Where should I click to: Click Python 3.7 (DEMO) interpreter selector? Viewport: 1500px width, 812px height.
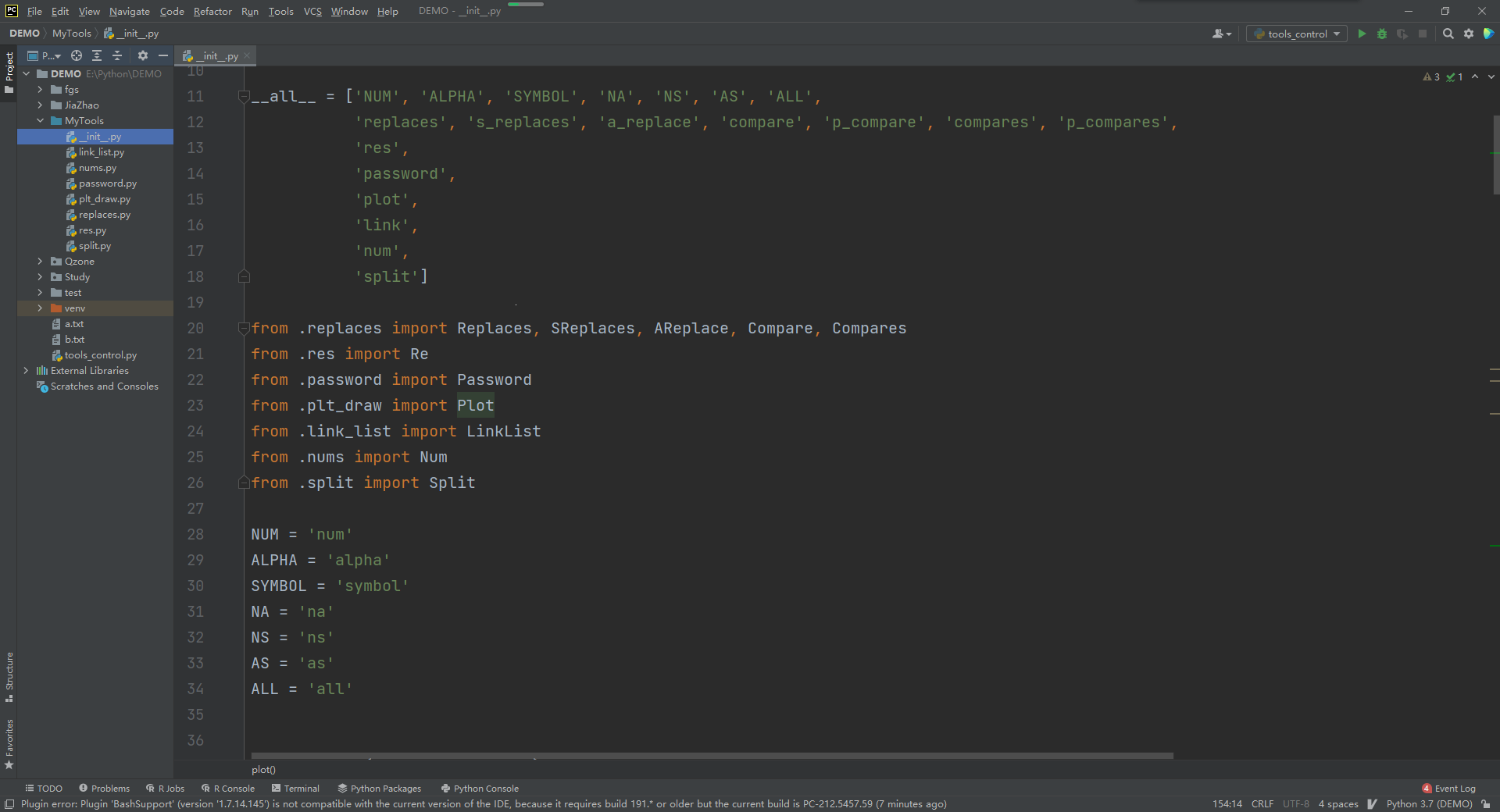pyautogui.click(x=1429, y=804)
